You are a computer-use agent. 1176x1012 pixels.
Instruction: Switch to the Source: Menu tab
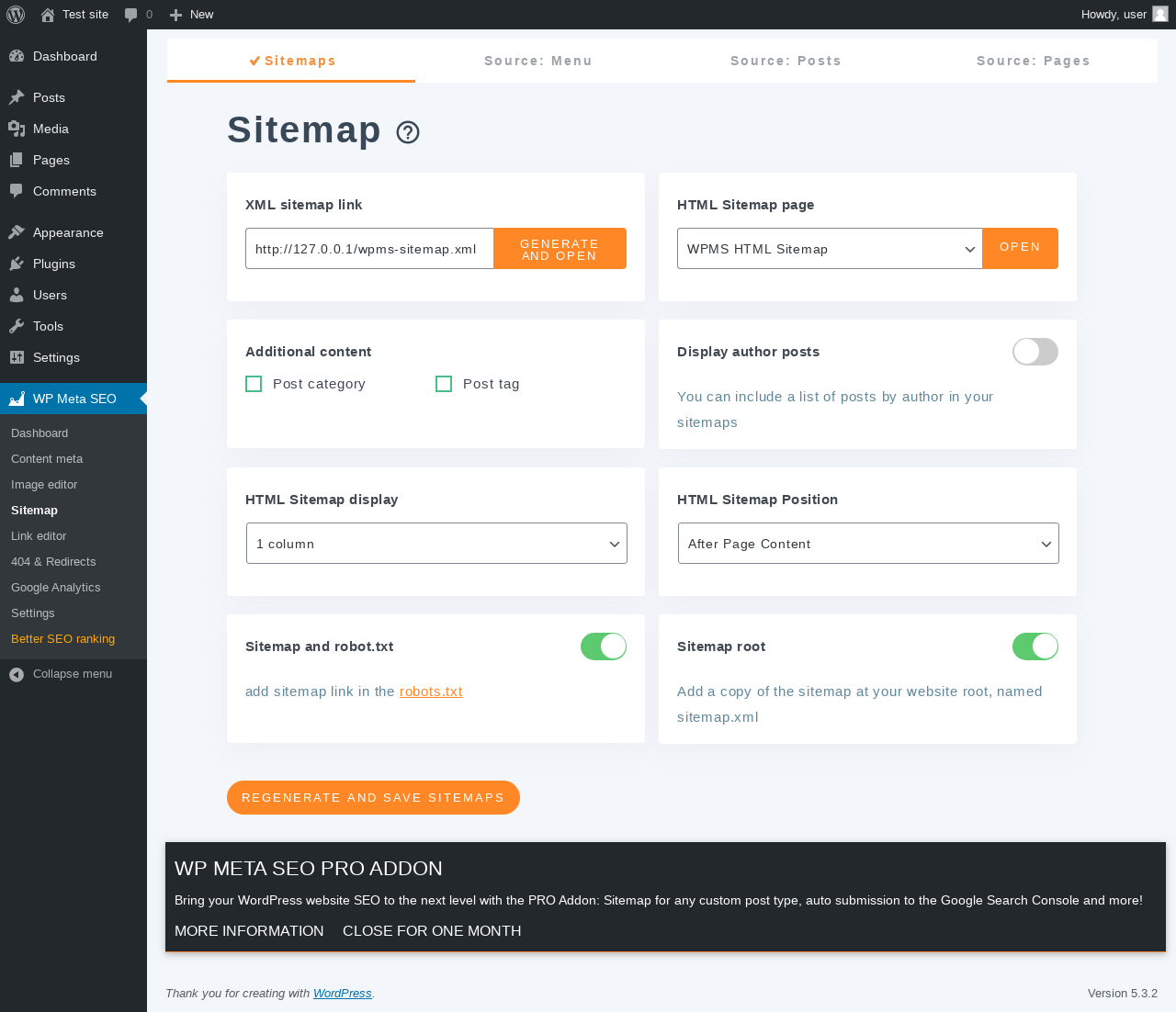[x=538, y=61]
